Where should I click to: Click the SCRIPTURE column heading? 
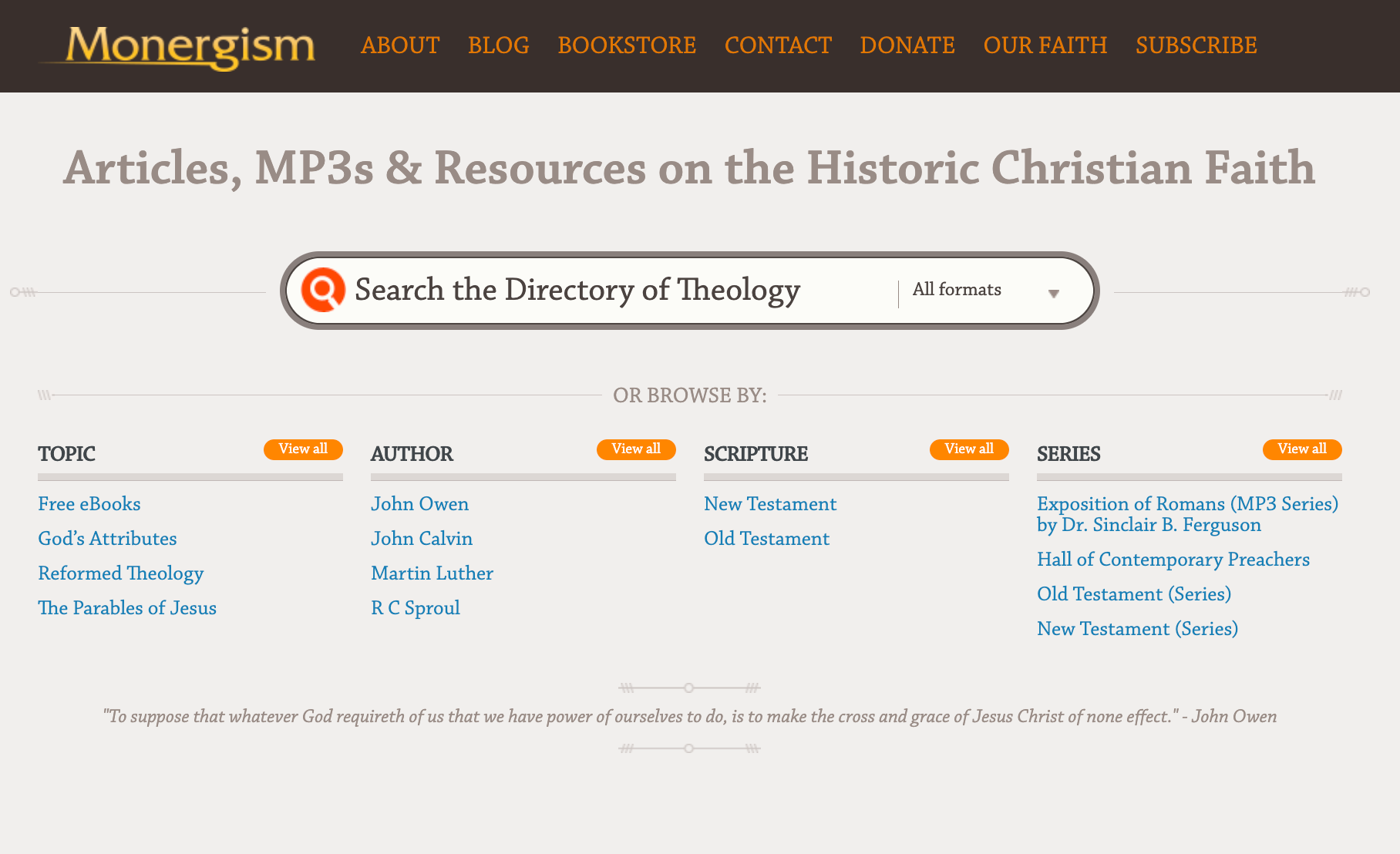[756, 454]
